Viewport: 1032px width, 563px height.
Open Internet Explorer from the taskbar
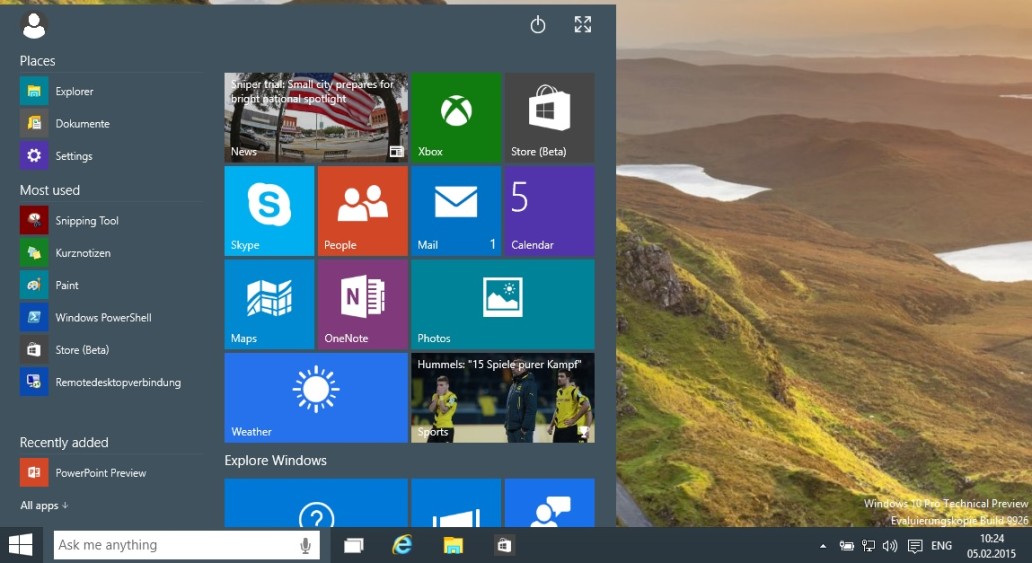[x=403, y=545]
